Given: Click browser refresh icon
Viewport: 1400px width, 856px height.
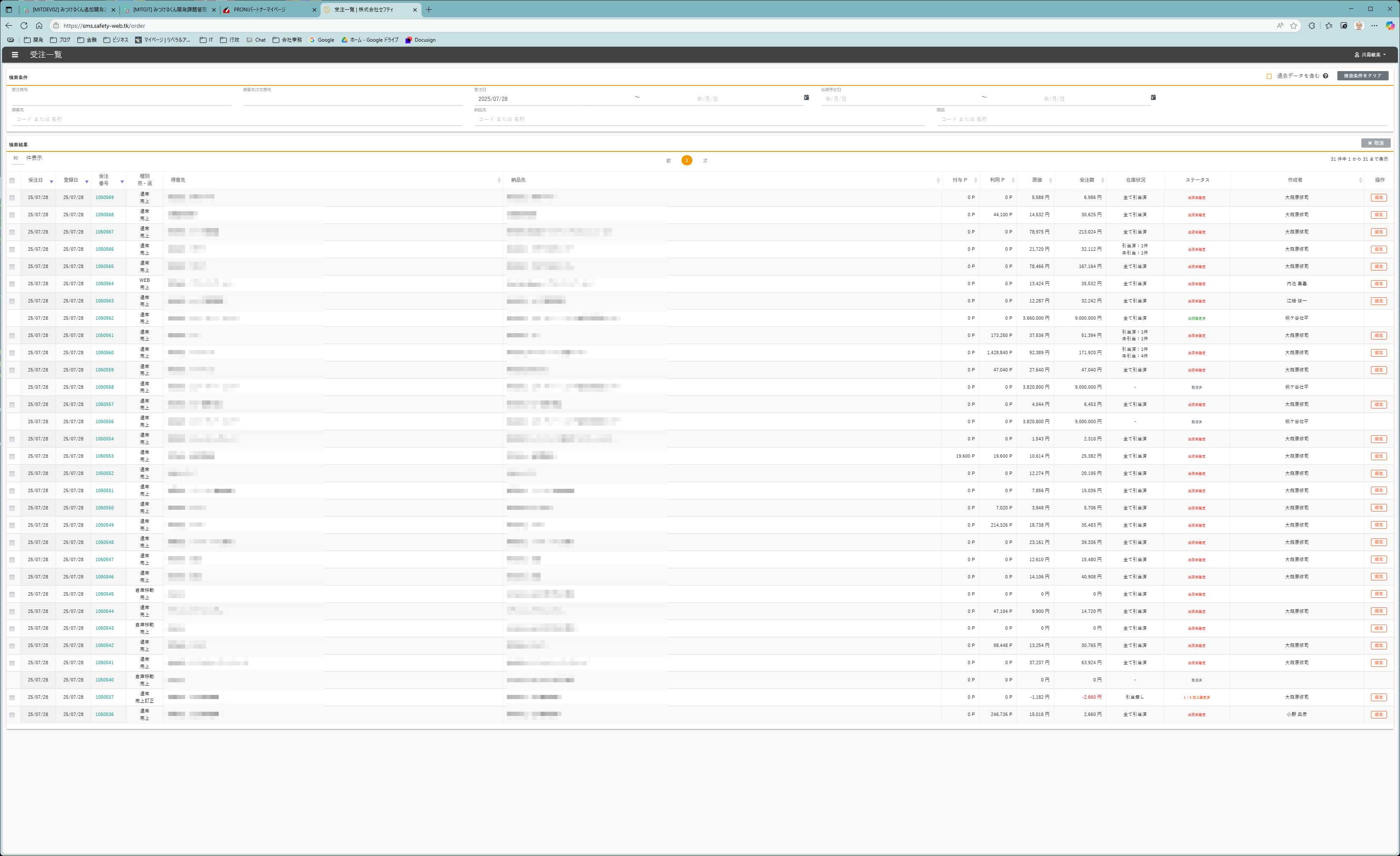Looking at the screenshot, I should coord(24,26).
